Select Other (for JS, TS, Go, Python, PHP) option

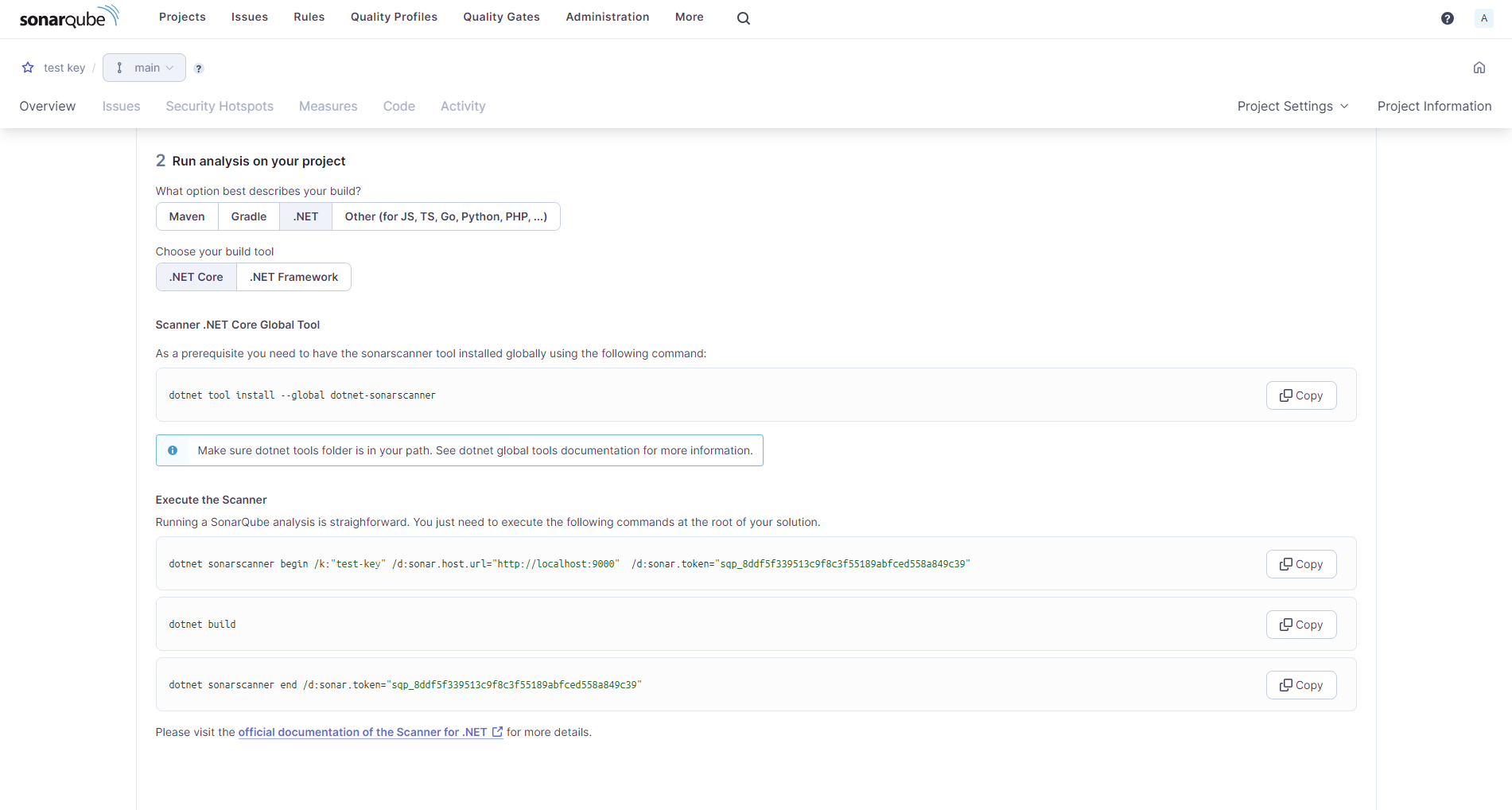(x=445, y=216)
